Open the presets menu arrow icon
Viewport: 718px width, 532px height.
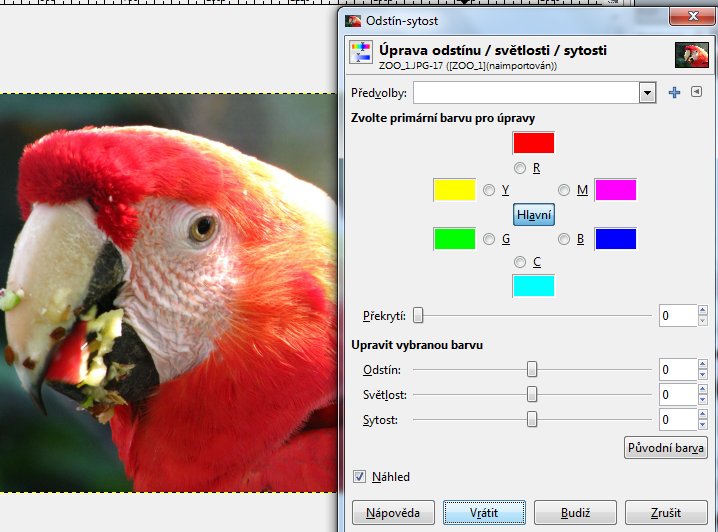pos(696,92)
